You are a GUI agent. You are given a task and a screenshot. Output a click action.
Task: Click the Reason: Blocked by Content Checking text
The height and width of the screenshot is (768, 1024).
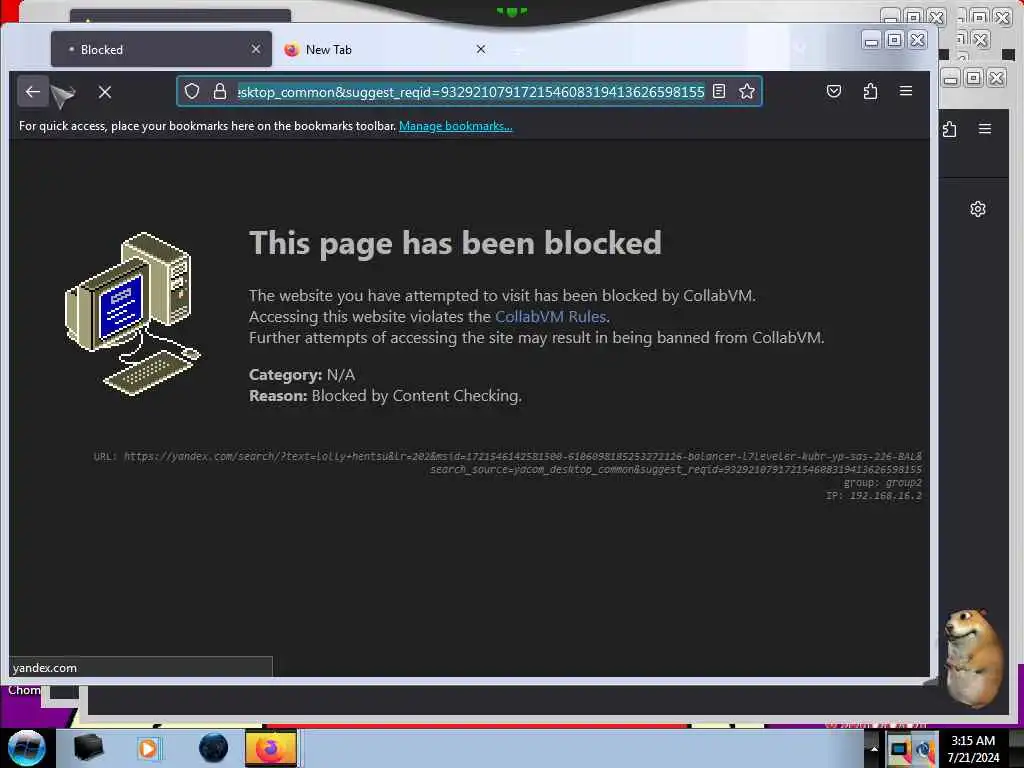tap(385, 396)
